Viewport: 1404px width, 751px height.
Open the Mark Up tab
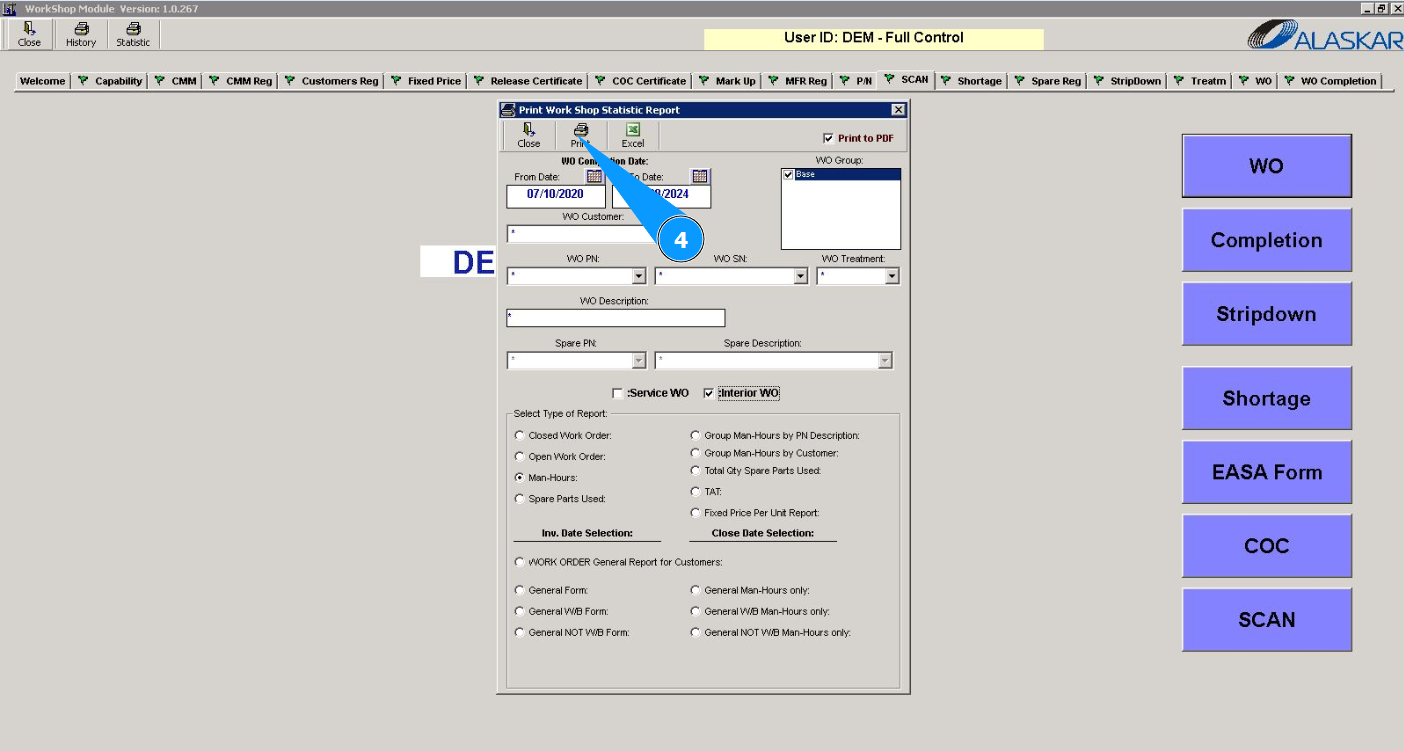pos(726,81)
